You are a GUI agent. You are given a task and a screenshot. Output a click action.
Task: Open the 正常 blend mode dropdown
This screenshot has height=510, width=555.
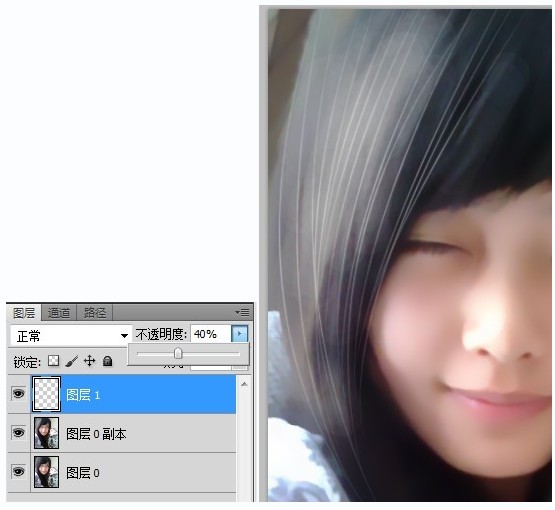[71, 336]
